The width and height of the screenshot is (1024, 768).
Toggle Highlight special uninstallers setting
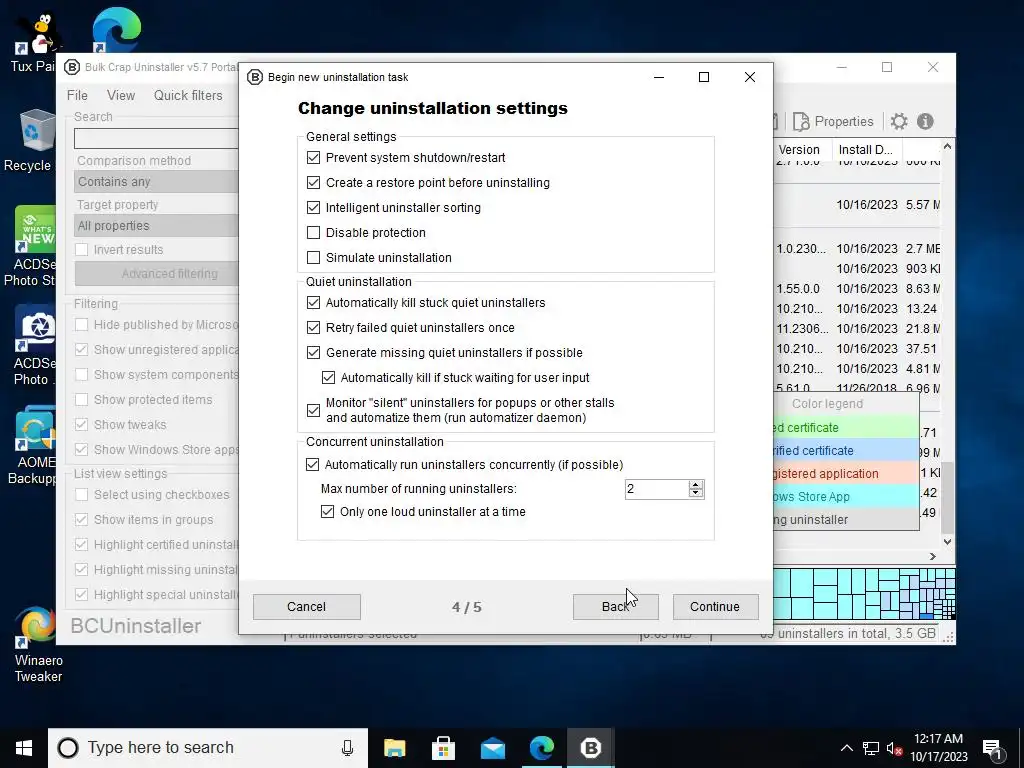(x=82, y=594)
